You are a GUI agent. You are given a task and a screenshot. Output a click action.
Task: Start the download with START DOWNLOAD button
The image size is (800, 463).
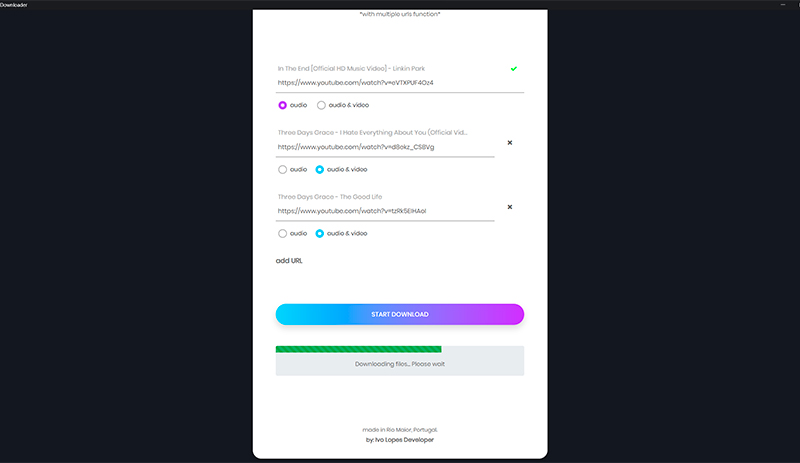coord(399,314)
